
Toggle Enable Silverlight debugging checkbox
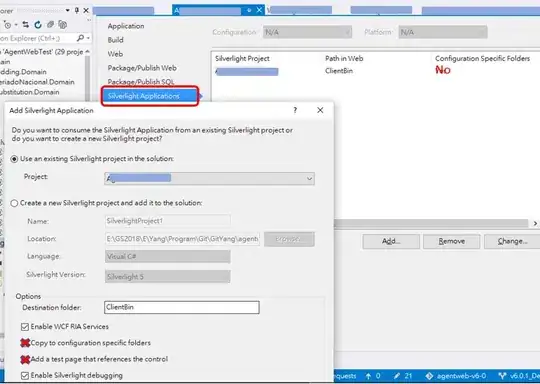25,376
